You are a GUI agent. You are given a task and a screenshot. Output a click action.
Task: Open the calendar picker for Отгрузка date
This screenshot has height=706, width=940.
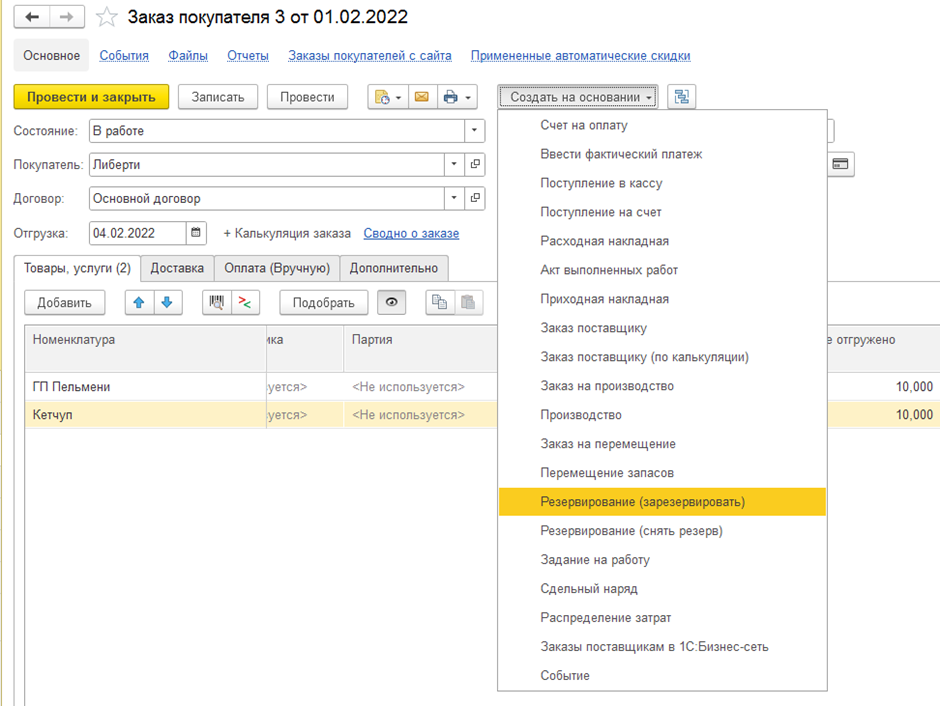[195, 233]
